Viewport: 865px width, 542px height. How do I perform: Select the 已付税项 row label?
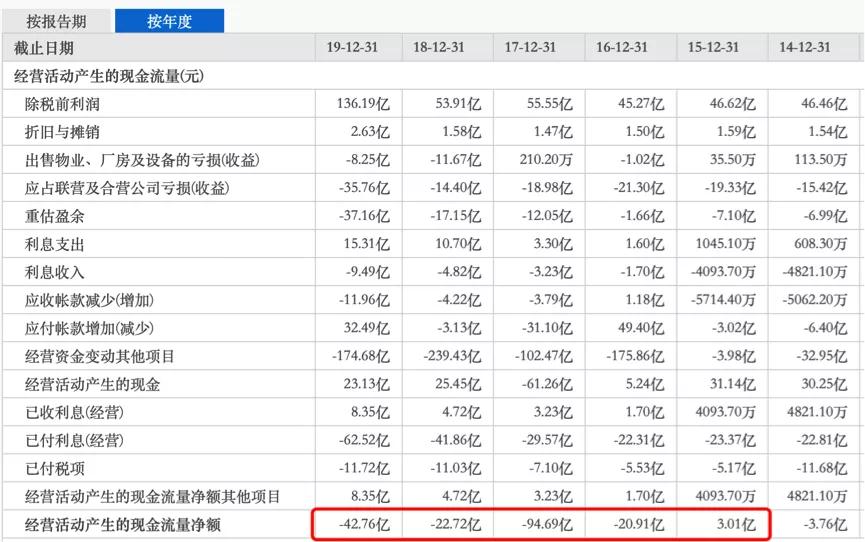click(55, 469)
